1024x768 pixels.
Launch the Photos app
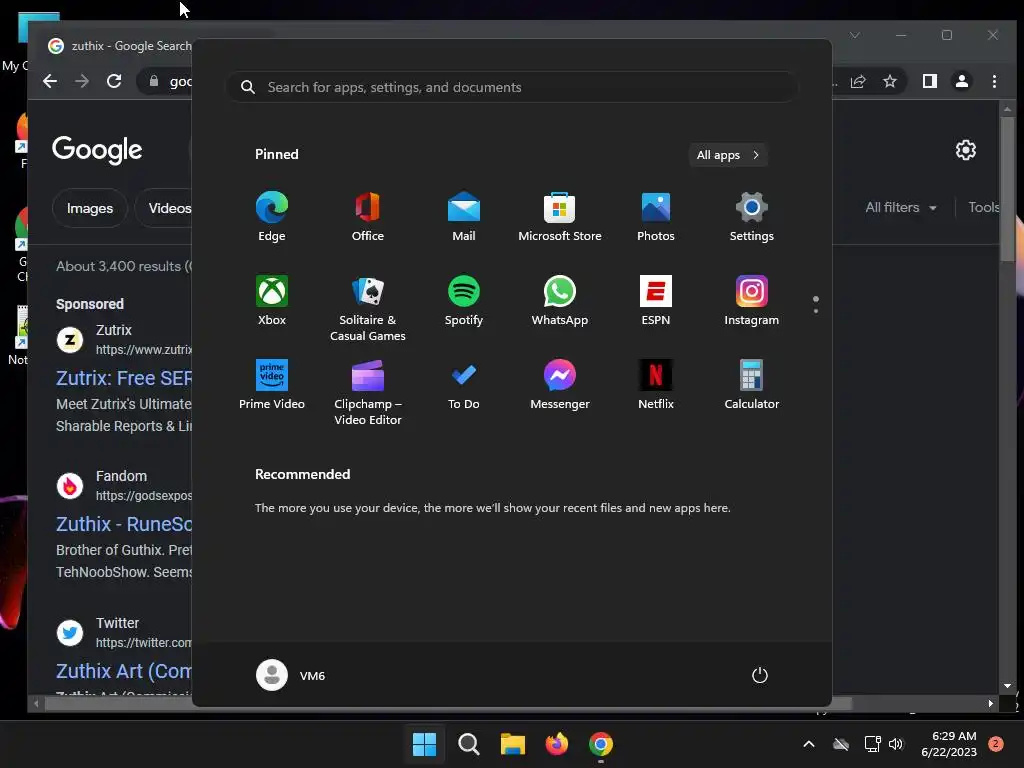coord(656,217)
